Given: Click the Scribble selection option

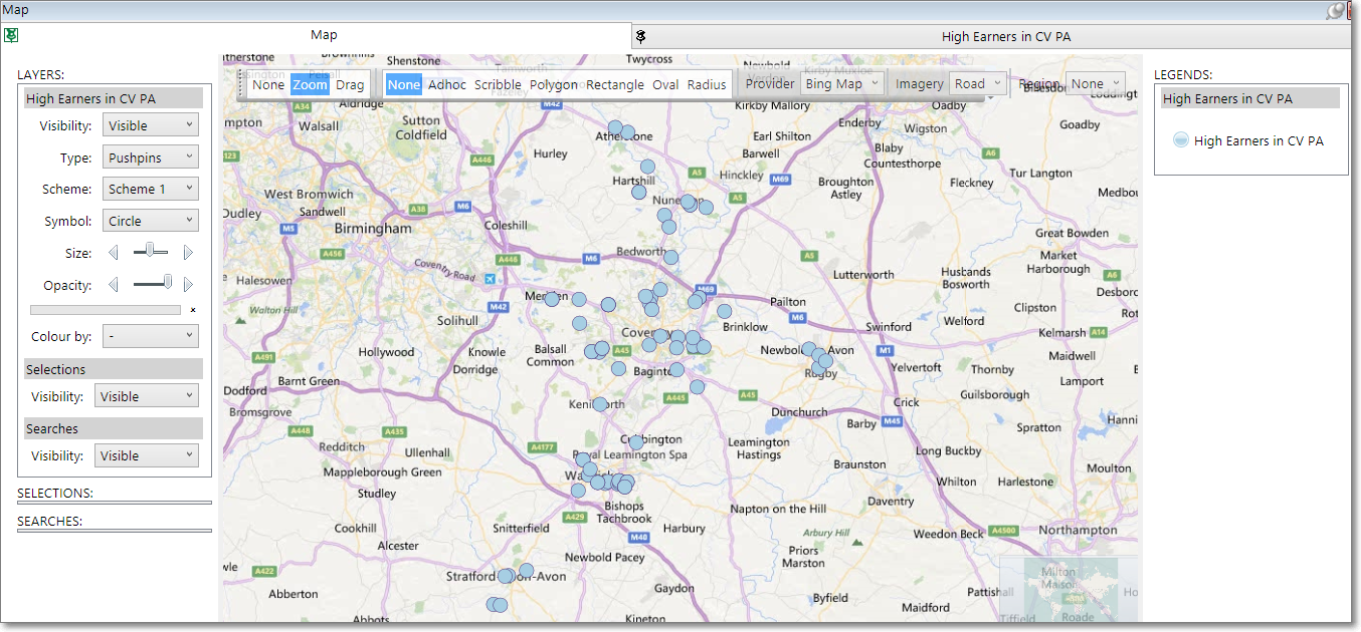Looking at the screenshot, I should (497, 85).
